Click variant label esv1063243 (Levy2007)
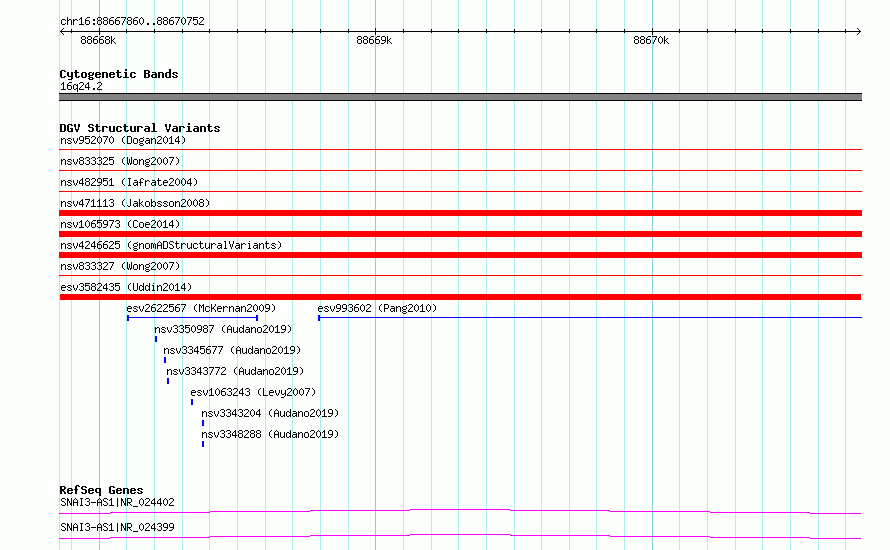Image resolution: width=890 pixels, height=550 pixels. 253,392
